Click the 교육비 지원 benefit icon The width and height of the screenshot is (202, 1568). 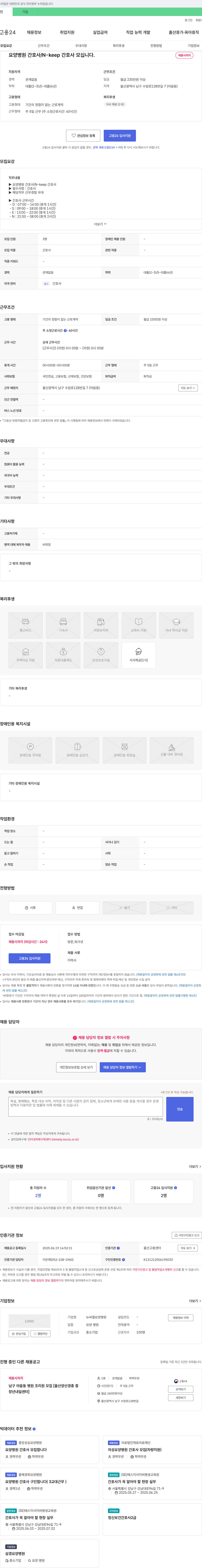coord(139,625)
